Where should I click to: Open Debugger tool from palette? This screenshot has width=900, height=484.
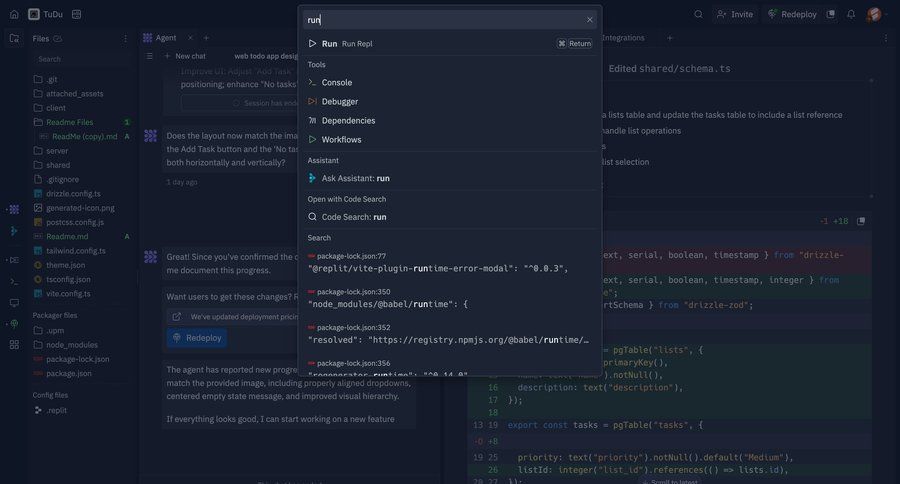(449, 102)
